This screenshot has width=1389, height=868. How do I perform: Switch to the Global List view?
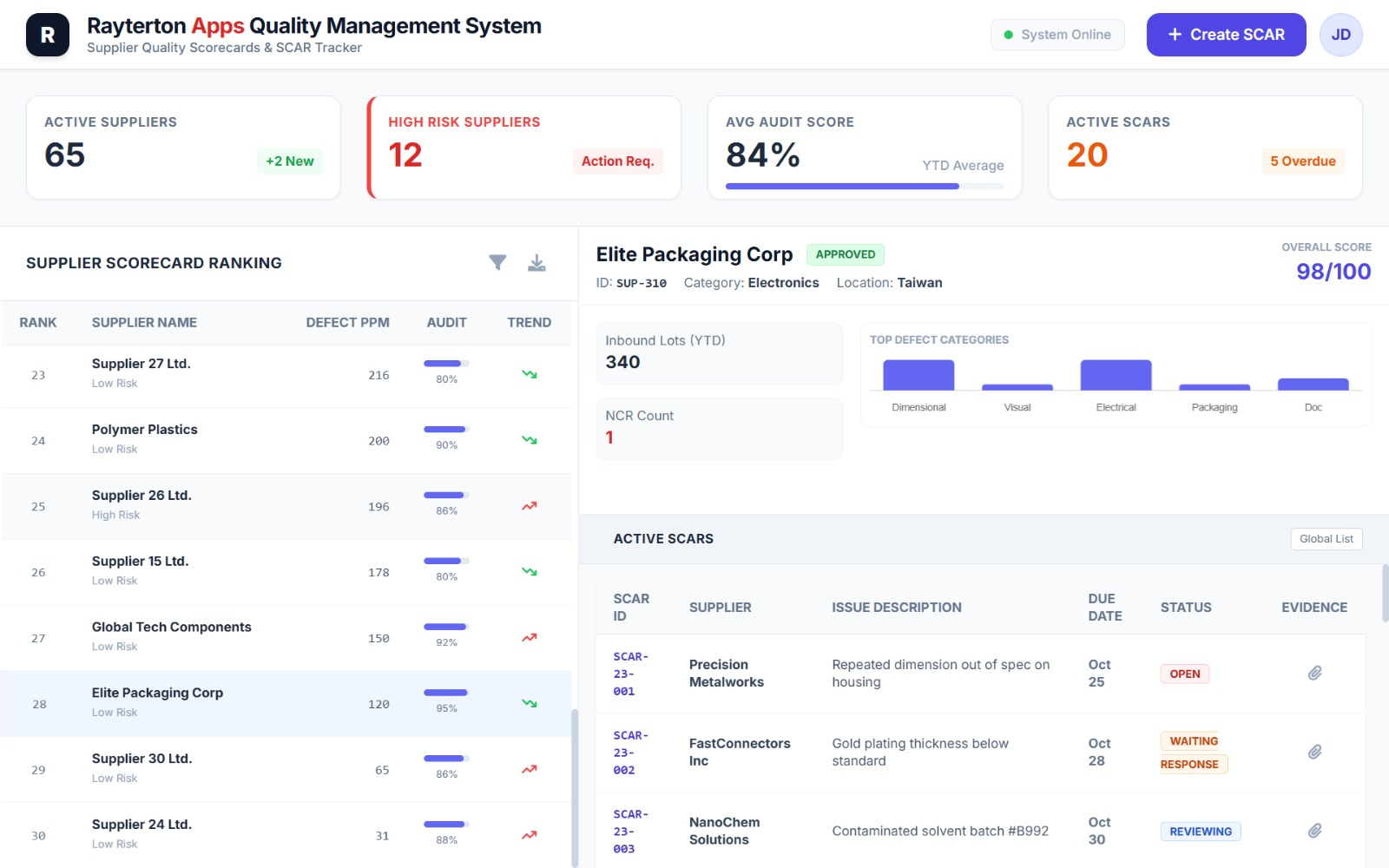1326,538
